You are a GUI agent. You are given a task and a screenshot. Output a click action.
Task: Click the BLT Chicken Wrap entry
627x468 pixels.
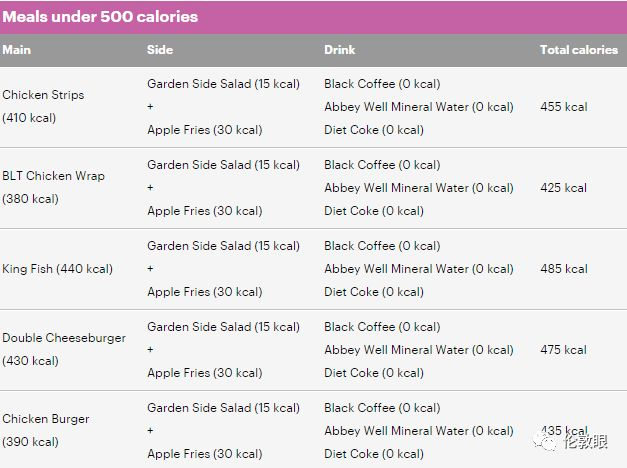53,176
